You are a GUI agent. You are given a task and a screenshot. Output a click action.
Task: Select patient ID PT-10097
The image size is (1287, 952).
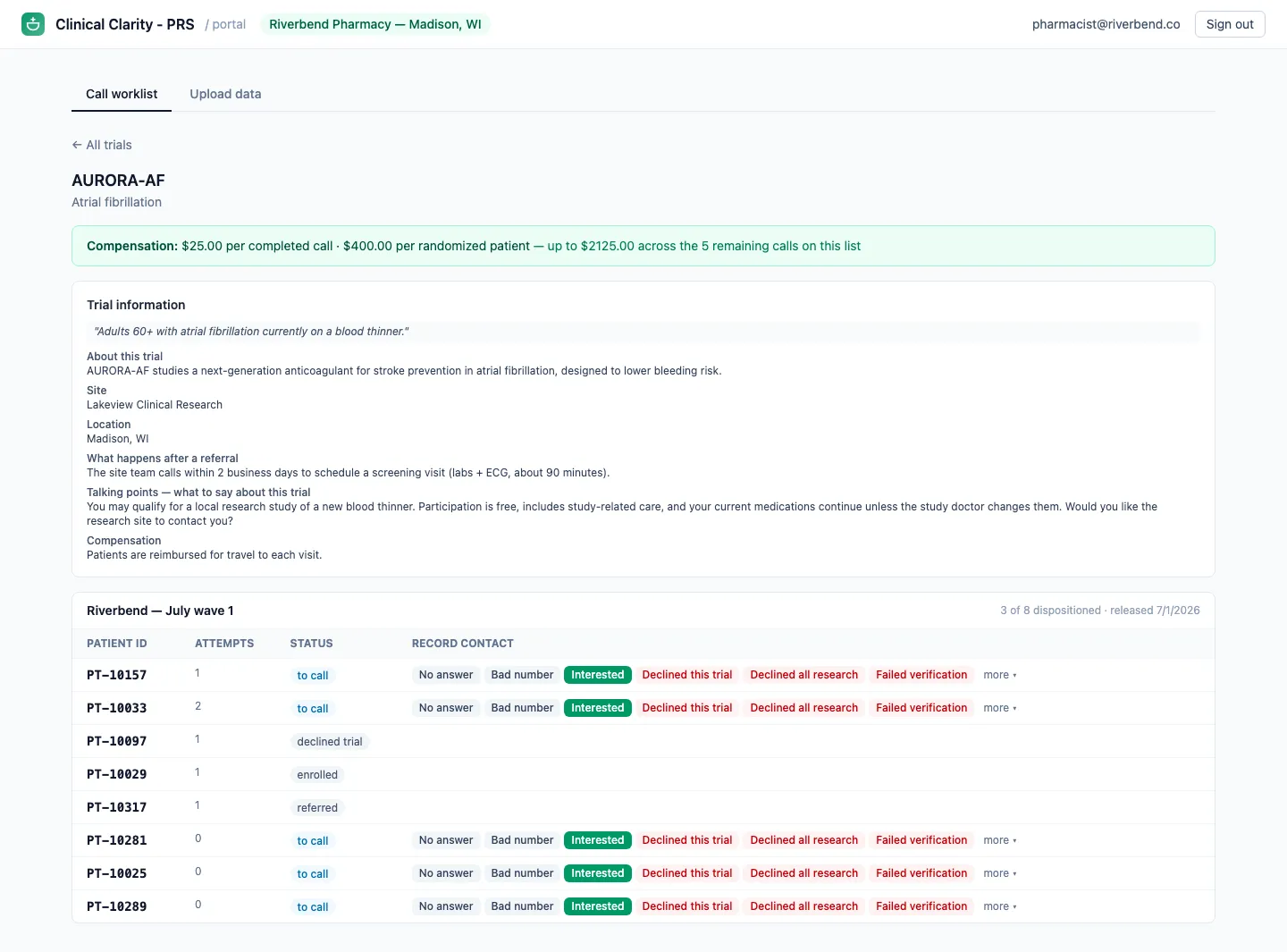click(116, 741)
